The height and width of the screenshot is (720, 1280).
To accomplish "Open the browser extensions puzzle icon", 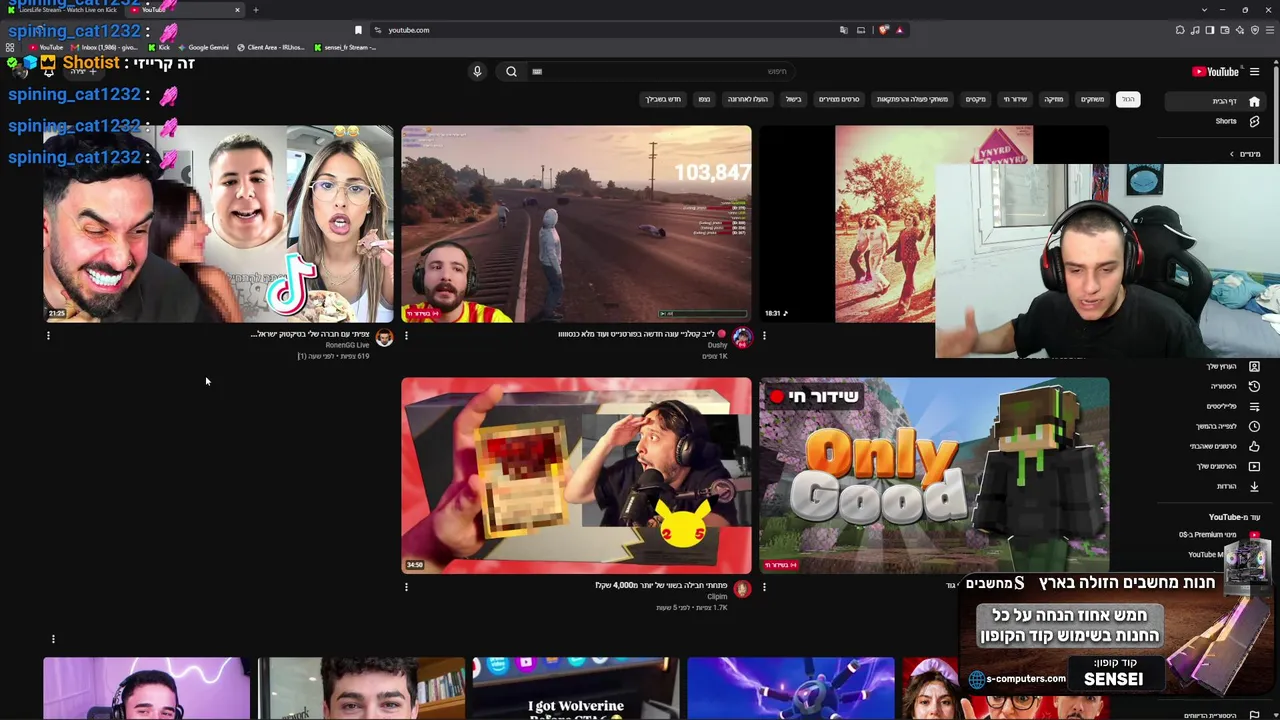I will [1180, 30].
